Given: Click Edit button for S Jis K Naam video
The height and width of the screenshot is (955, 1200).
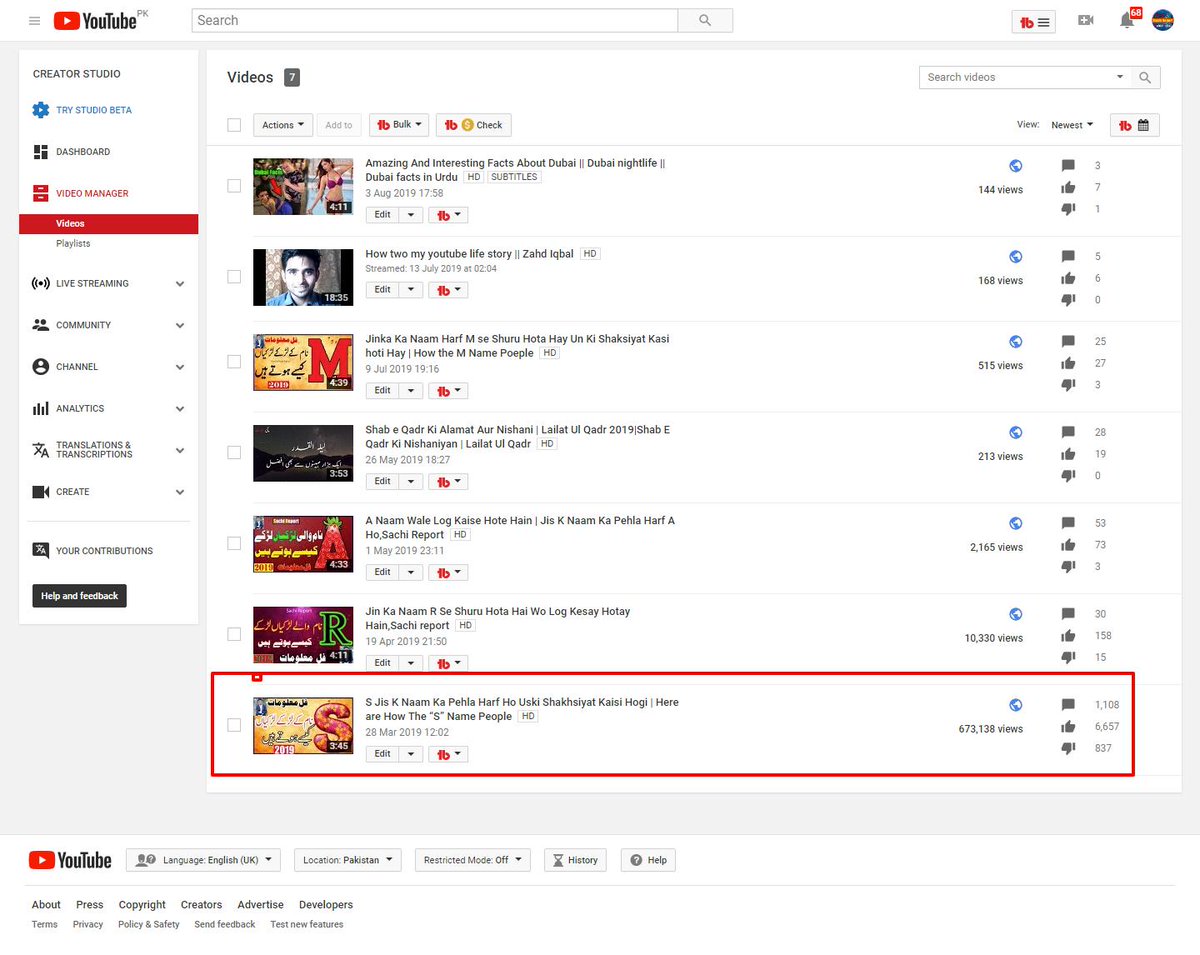Looking at the screenshot, I should [382, 754].
